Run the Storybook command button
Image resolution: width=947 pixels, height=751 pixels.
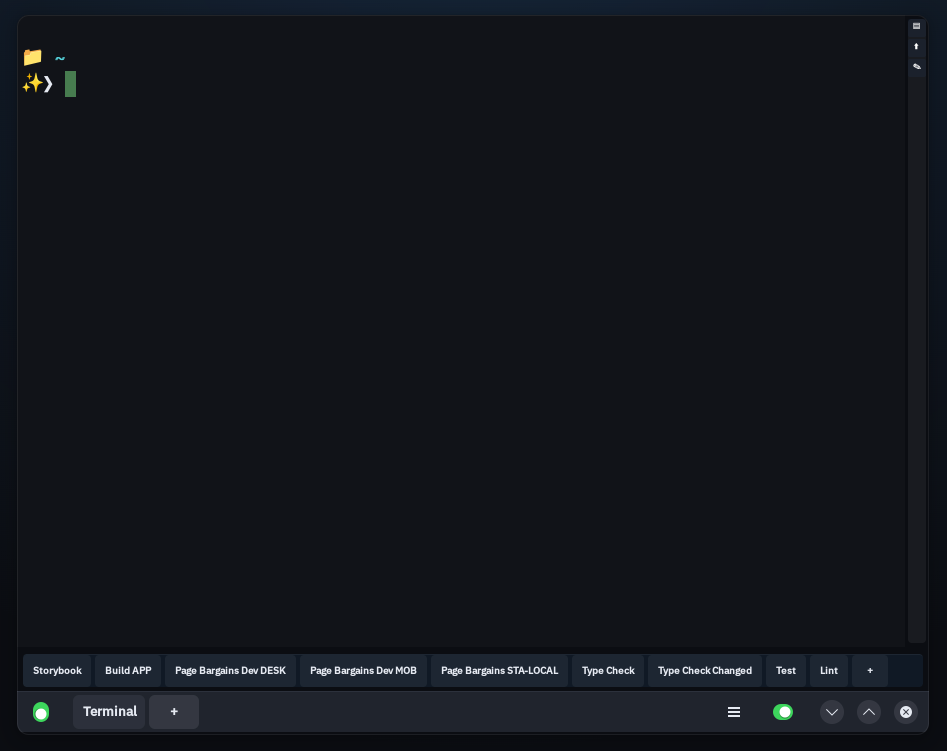tap(57, 671)
